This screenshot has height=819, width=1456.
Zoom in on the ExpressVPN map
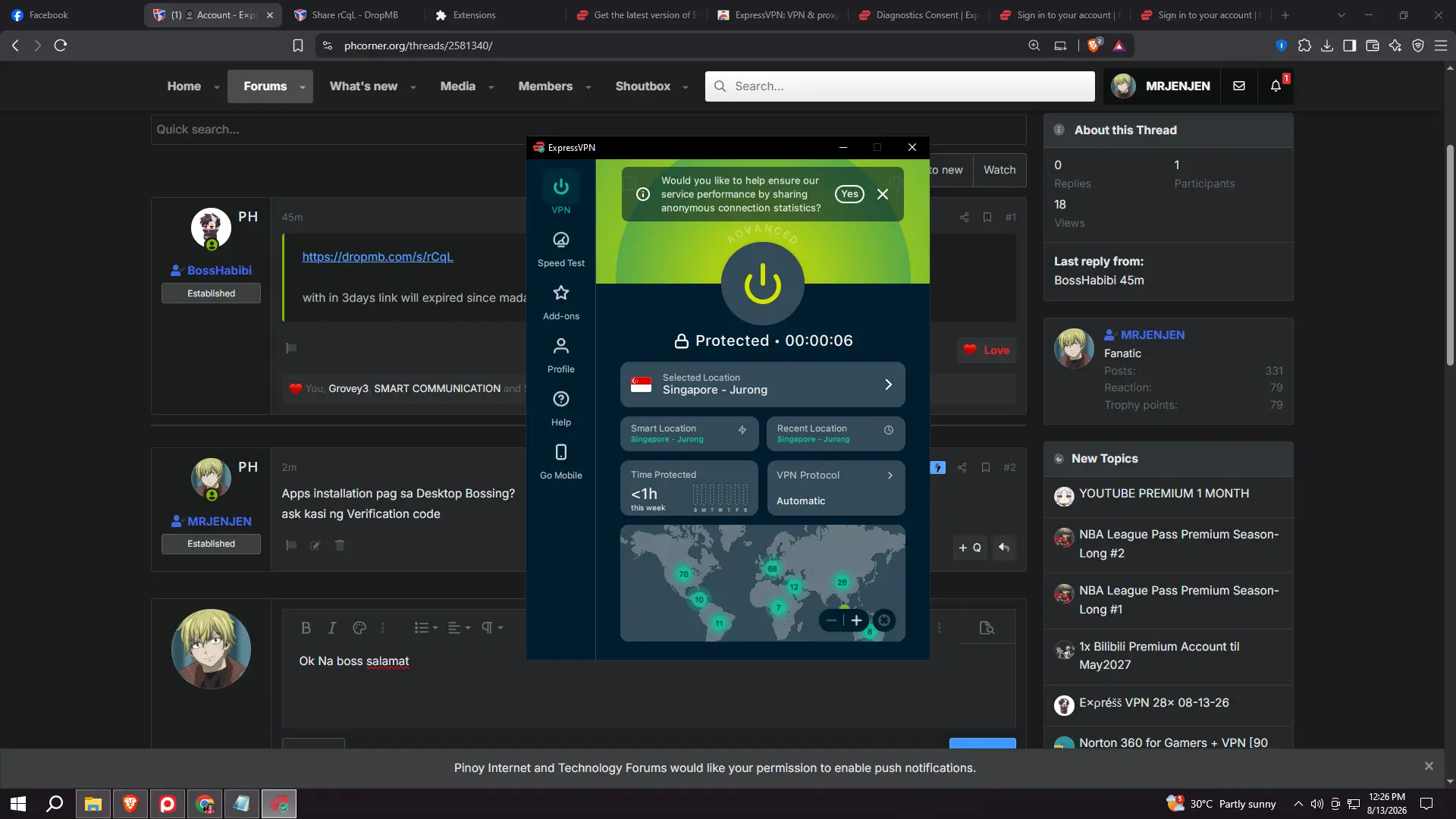(x=856, y=620)
